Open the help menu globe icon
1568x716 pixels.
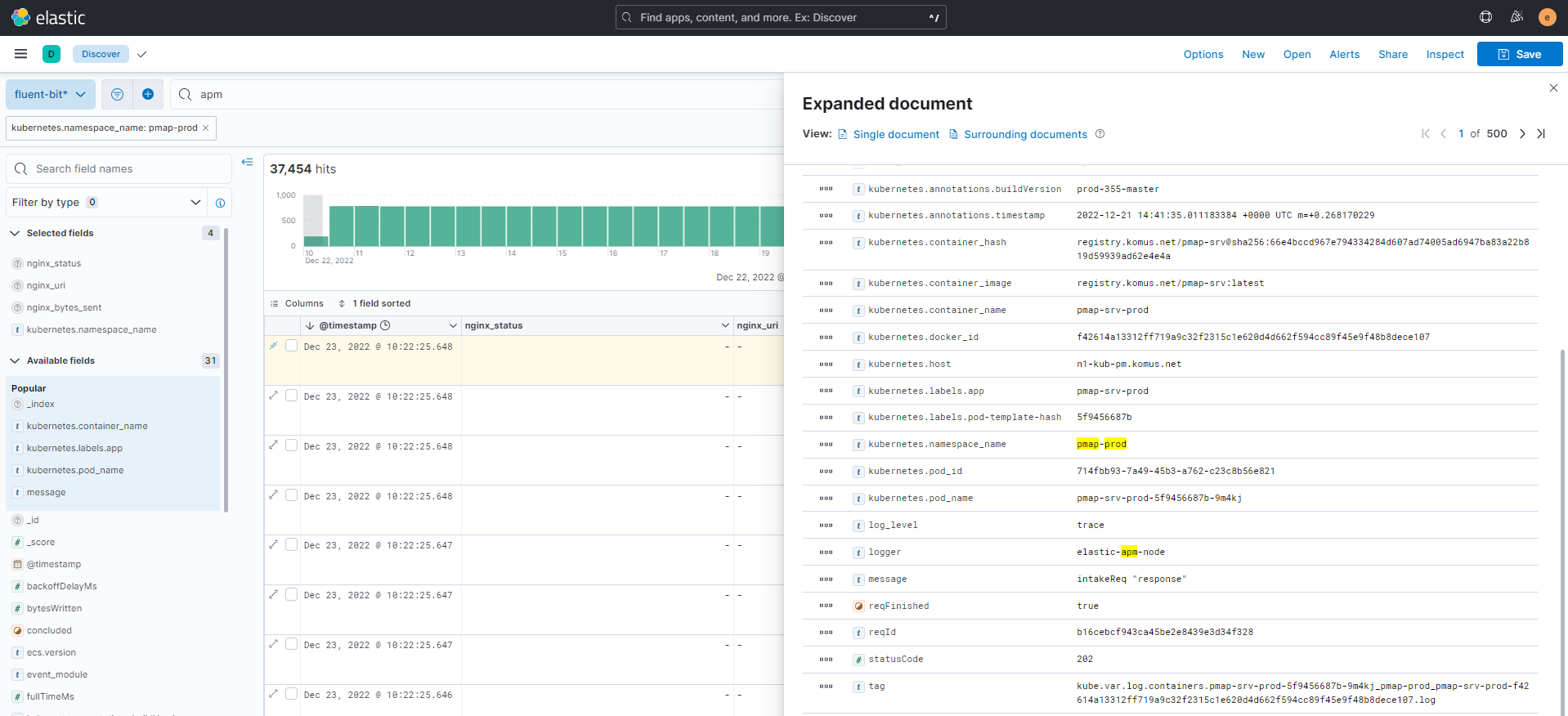(x=1485, y=17)
